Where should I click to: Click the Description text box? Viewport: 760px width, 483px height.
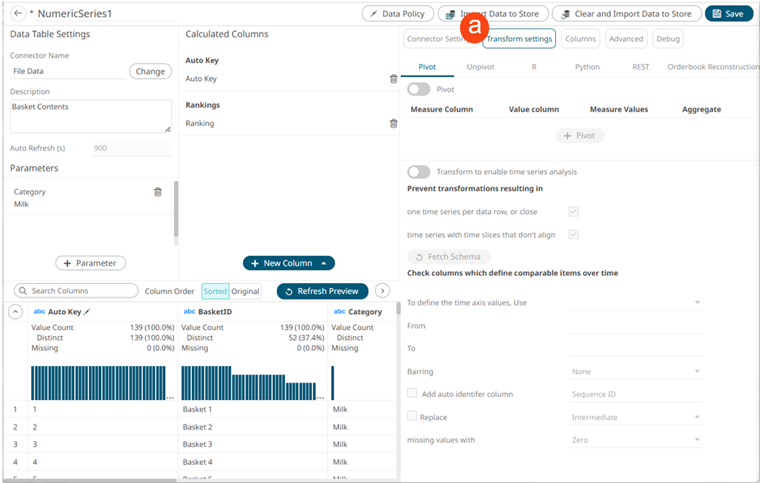(x=90, y=116)
